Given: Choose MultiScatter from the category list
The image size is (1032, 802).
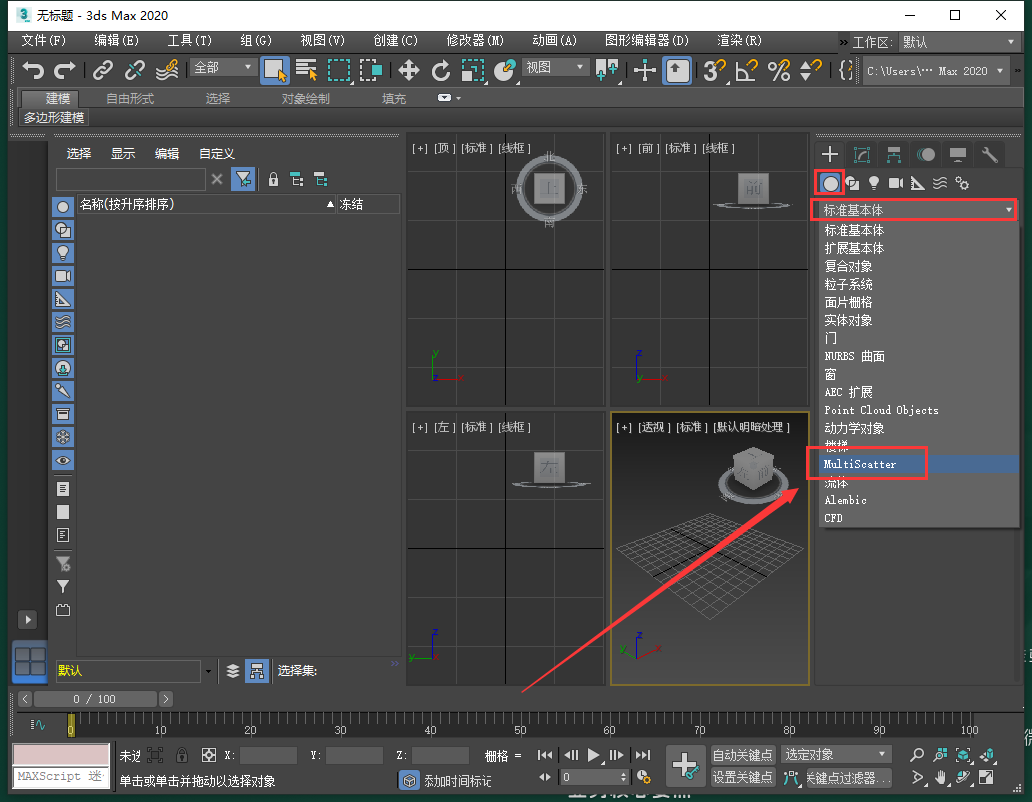Looking at the screenshot, I should point(860,465).
